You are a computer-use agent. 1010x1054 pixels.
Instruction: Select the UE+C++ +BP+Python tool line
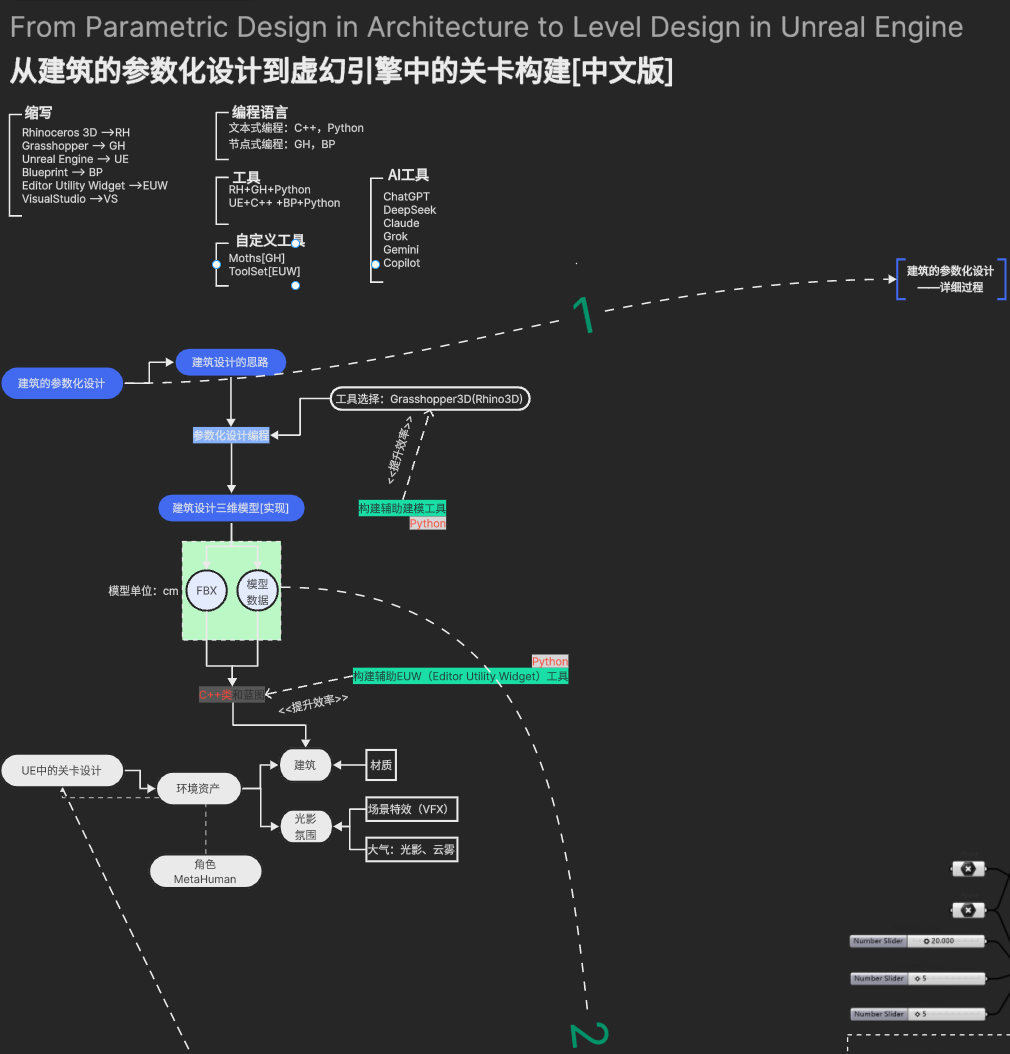click(x=284, y=203)
